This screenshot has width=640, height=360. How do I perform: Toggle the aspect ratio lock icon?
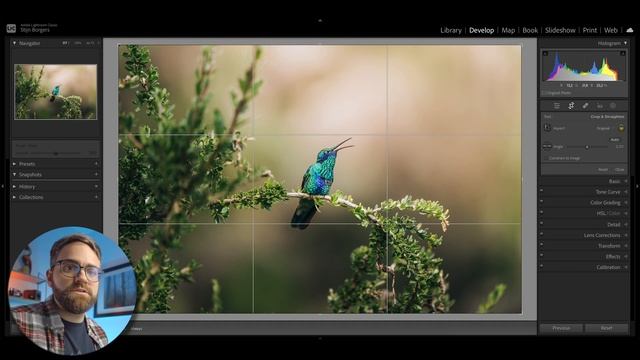[x=621, y=128]
